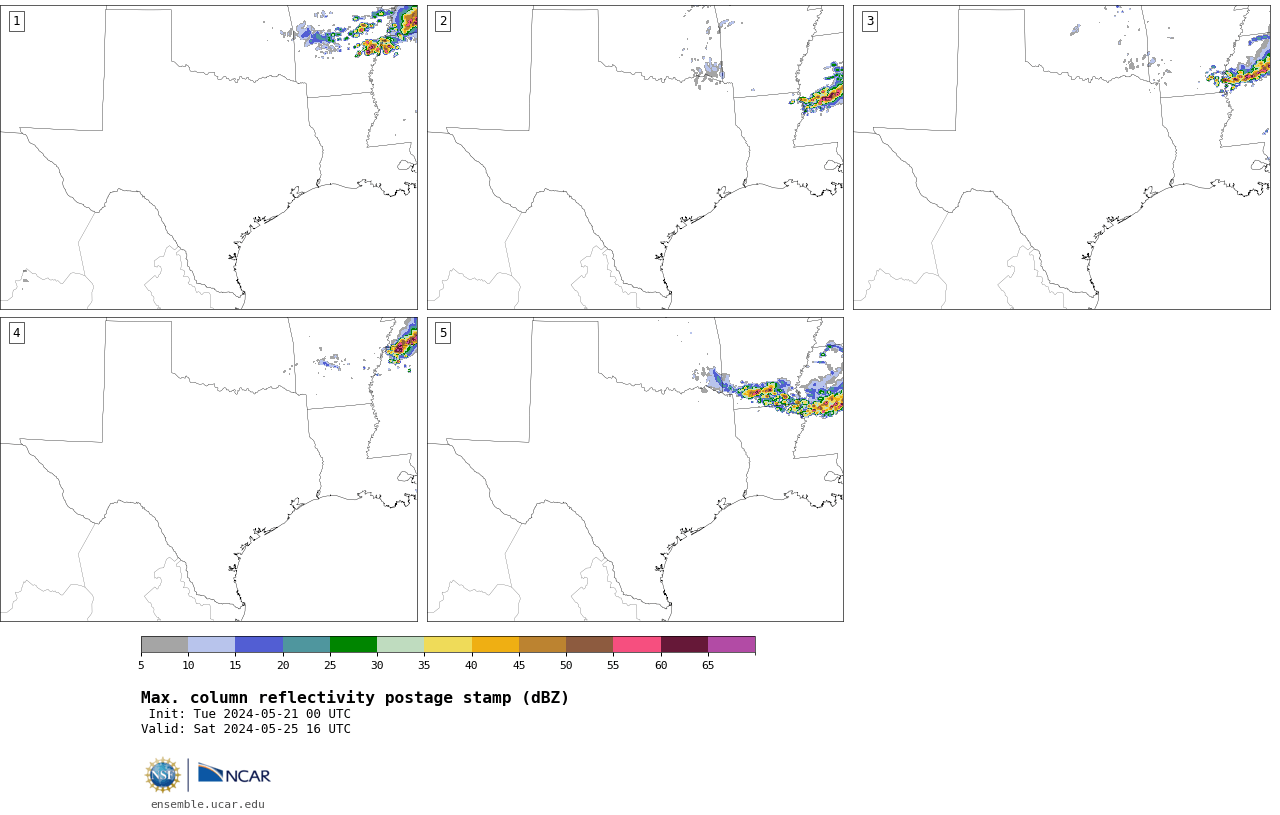Click the number 4 panel label
Viewport: 1280px width, 815px height.
pos(16,333)
